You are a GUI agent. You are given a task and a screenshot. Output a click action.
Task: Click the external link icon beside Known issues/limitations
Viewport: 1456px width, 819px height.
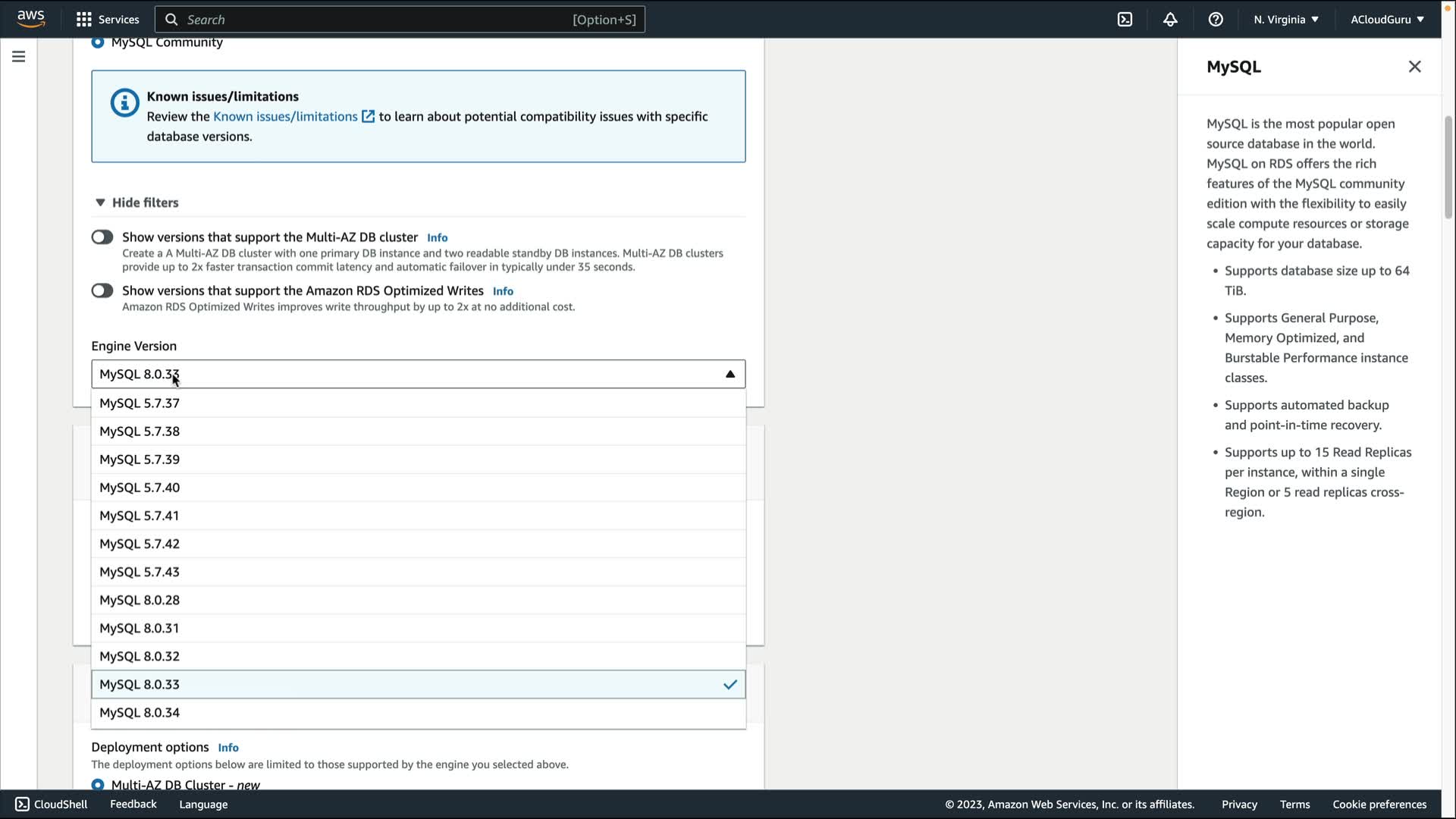click(x=368, y=116)
